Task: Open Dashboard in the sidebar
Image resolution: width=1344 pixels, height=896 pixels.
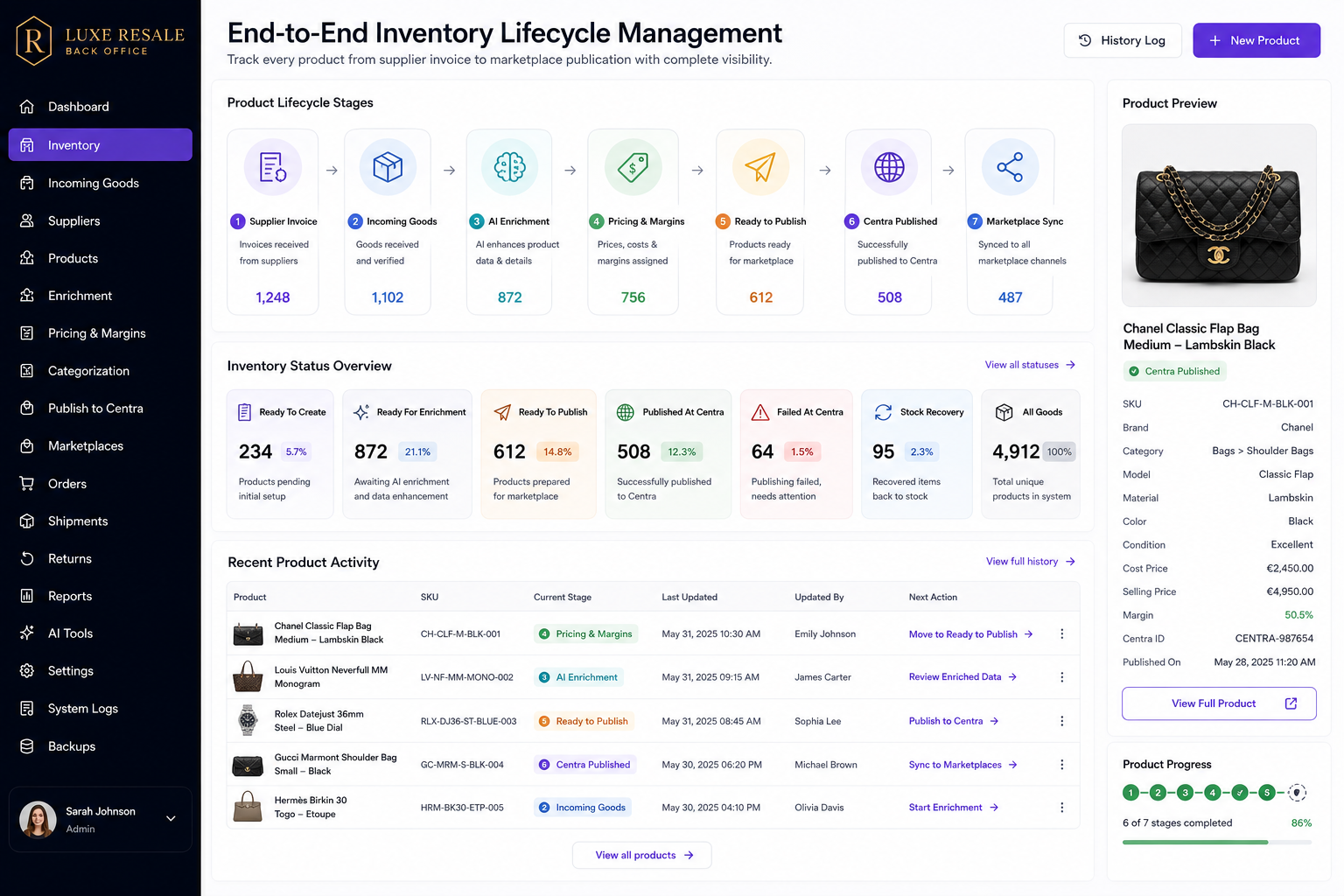Action: [101, 107]
